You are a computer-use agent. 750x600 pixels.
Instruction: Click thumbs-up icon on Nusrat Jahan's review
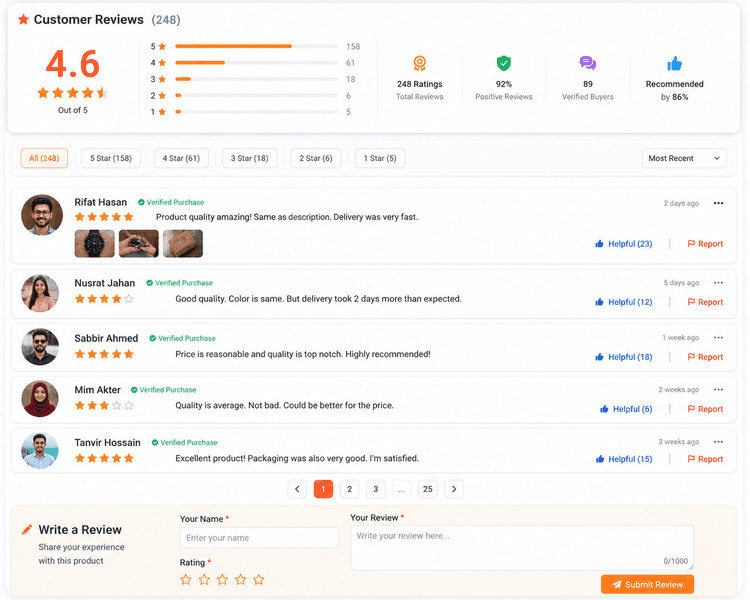599,302
